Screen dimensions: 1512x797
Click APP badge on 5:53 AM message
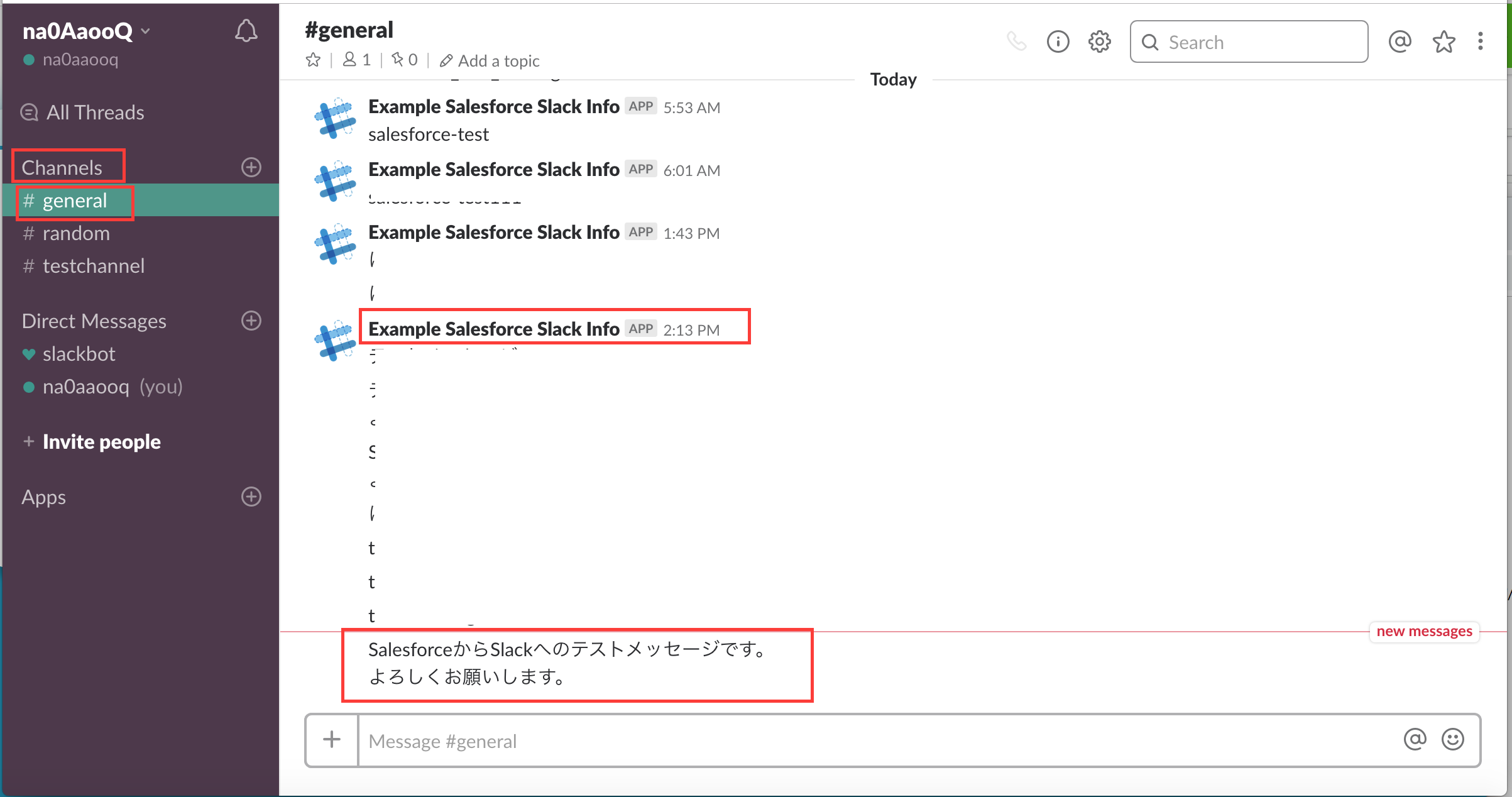641,106
